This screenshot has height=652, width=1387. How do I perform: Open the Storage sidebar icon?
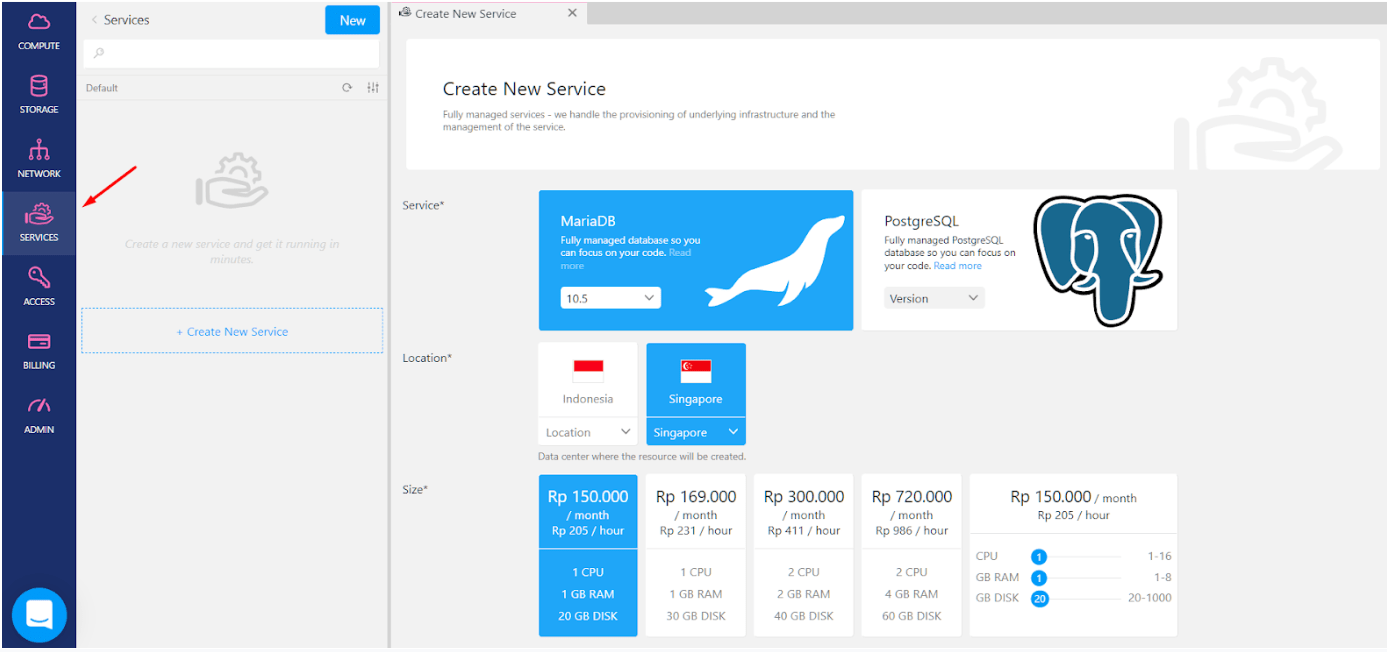39,94
